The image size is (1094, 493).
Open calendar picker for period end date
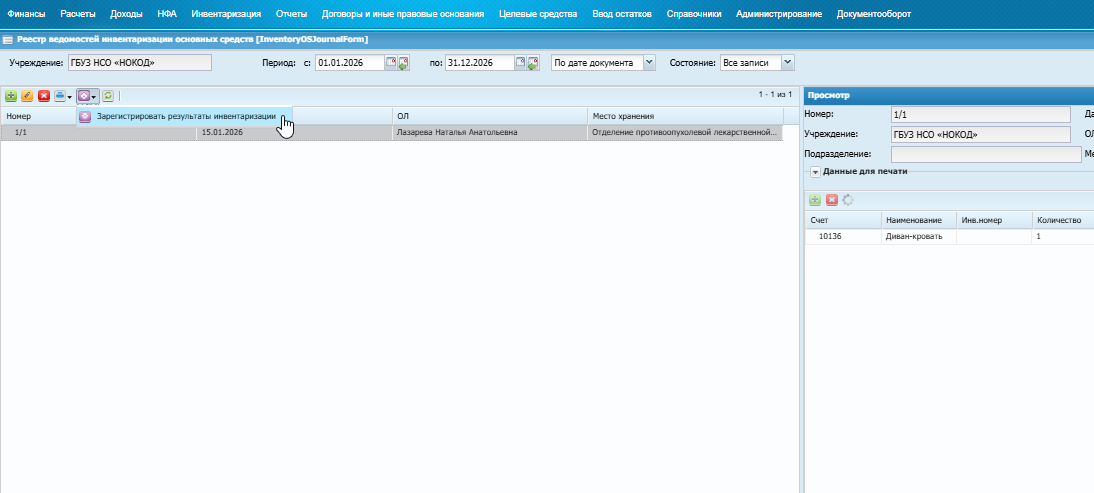[x=520, y=63]
